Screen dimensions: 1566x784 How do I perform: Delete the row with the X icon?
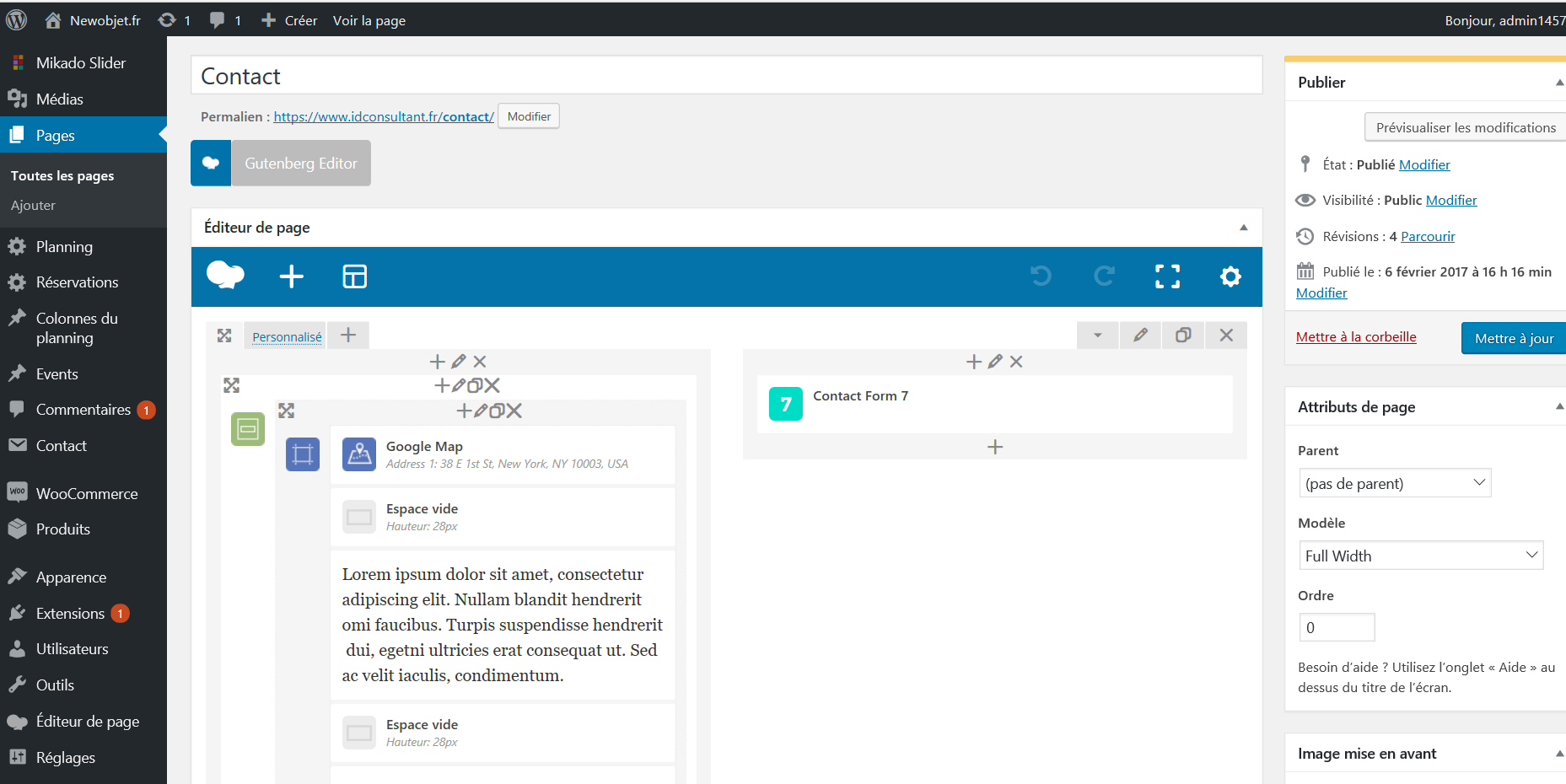1226,336
